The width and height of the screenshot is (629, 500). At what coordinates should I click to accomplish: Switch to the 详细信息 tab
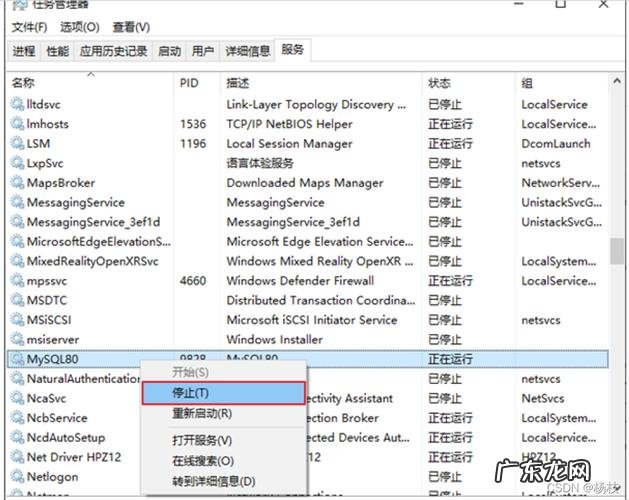coord(246,51)
